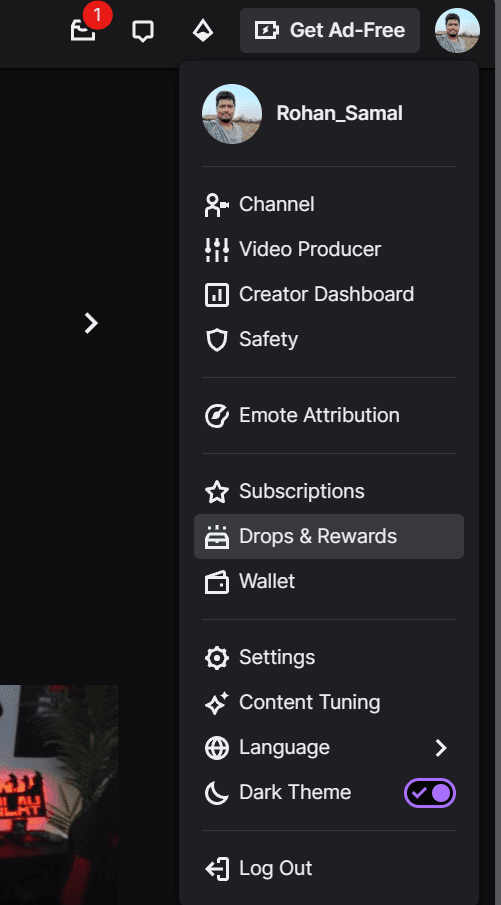Expand the Language submenu chevron
501x905 pixels.
[441, 748]
